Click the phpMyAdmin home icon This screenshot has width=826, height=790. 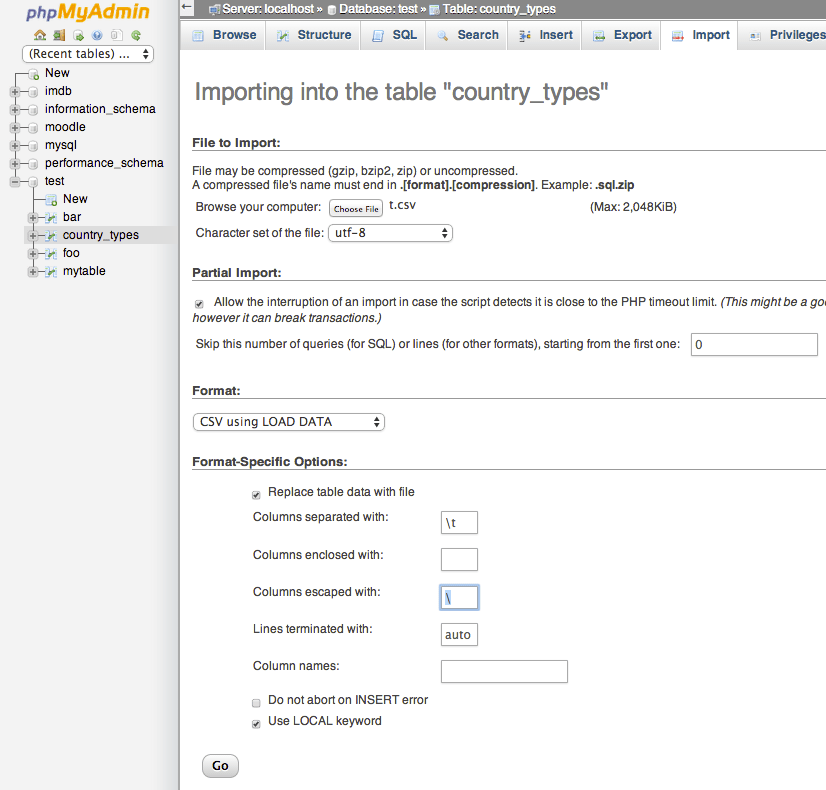click(x=40, y=34)
